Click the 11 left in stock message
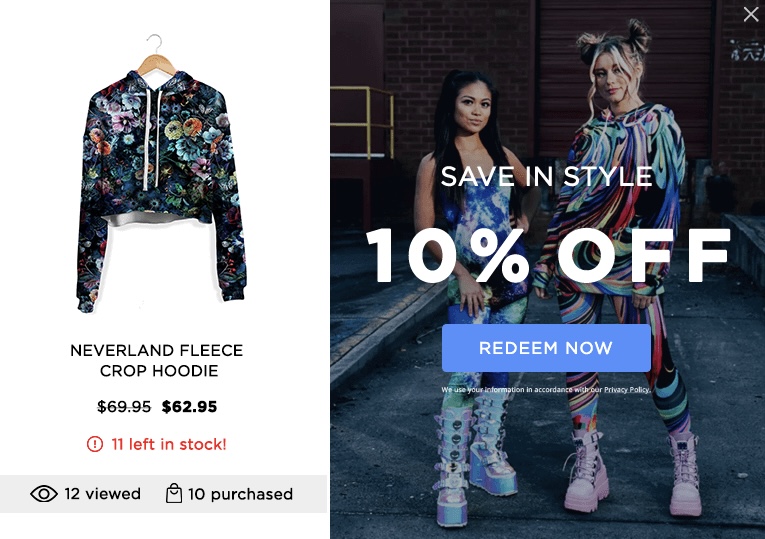Viewport: 765px width, 539px height. pyautogui.click(x=169, y=444)
